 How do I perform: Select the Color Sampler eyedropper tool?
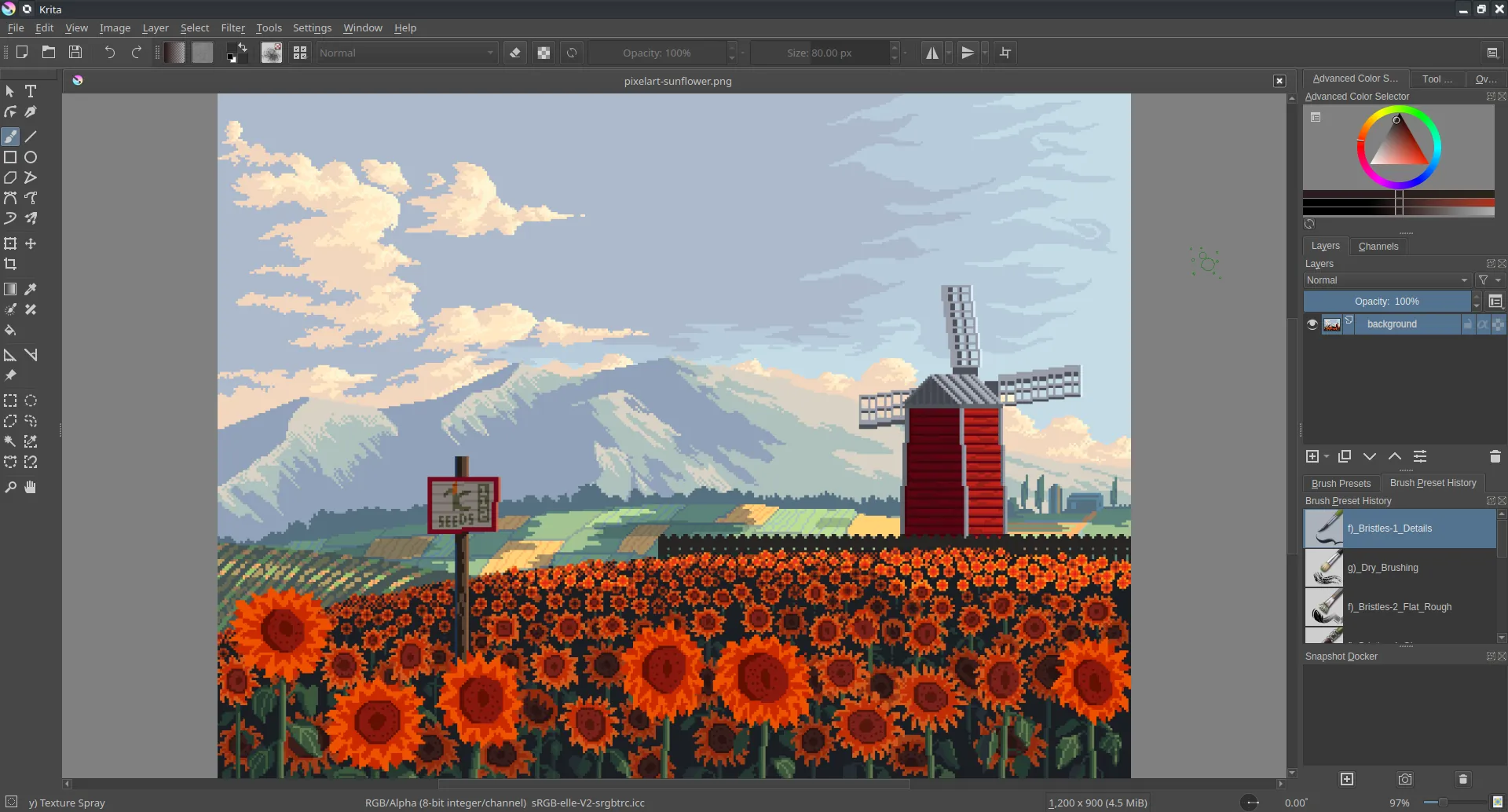pos(31,290)
